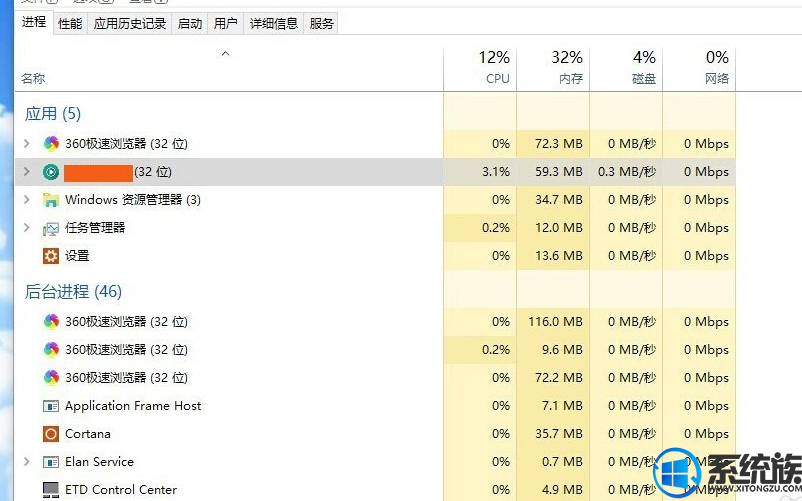802x501 pixels.
Task: Switch to the 进程 tab
Action: tap(34, 22)
